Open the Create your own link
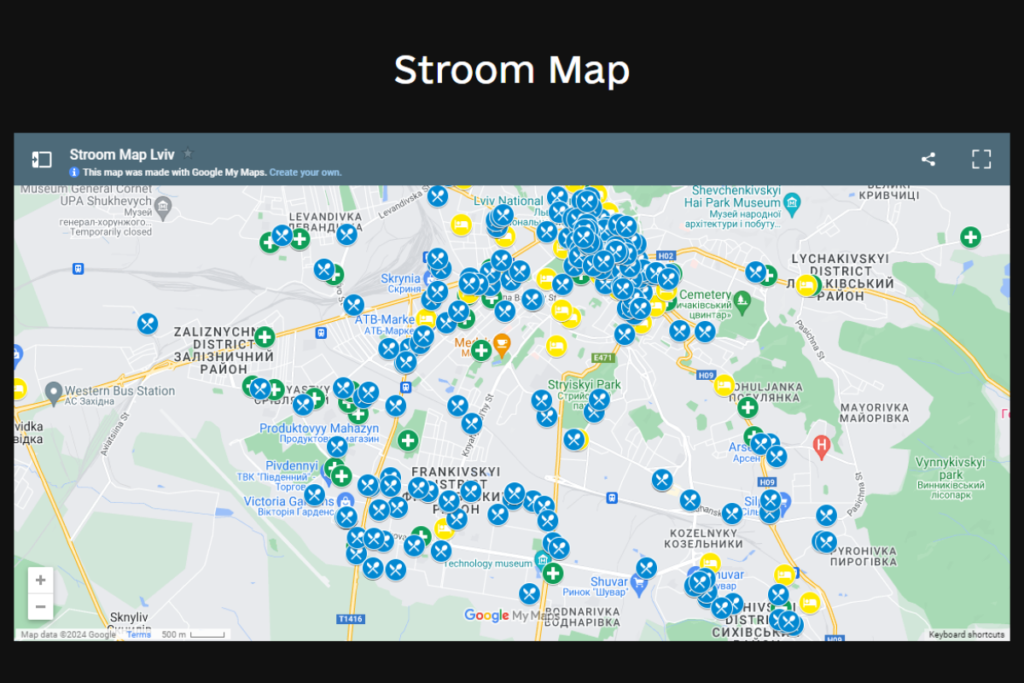 [x=305, y=172]
